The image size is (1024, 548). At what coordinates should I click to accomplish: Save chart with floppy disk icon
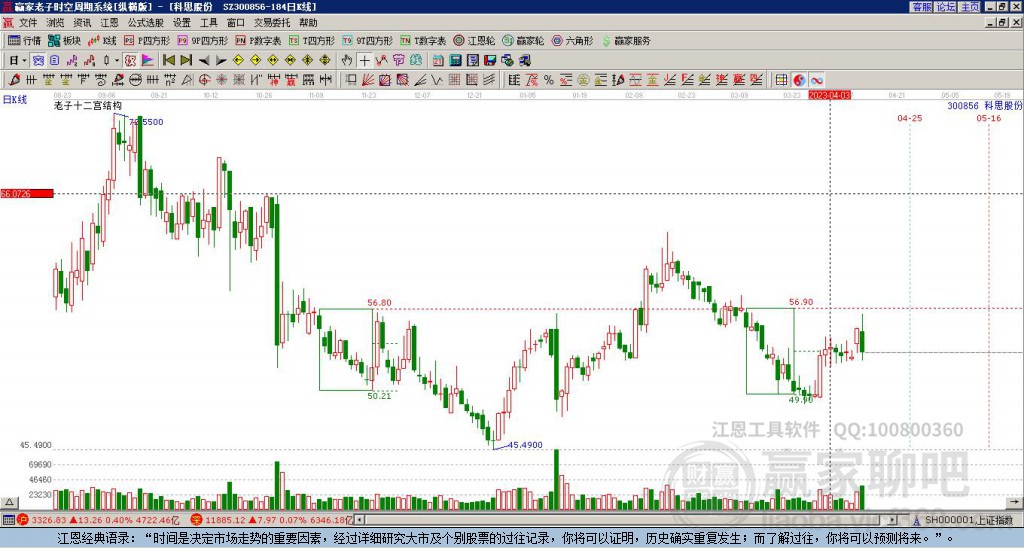tap(490, 60)
